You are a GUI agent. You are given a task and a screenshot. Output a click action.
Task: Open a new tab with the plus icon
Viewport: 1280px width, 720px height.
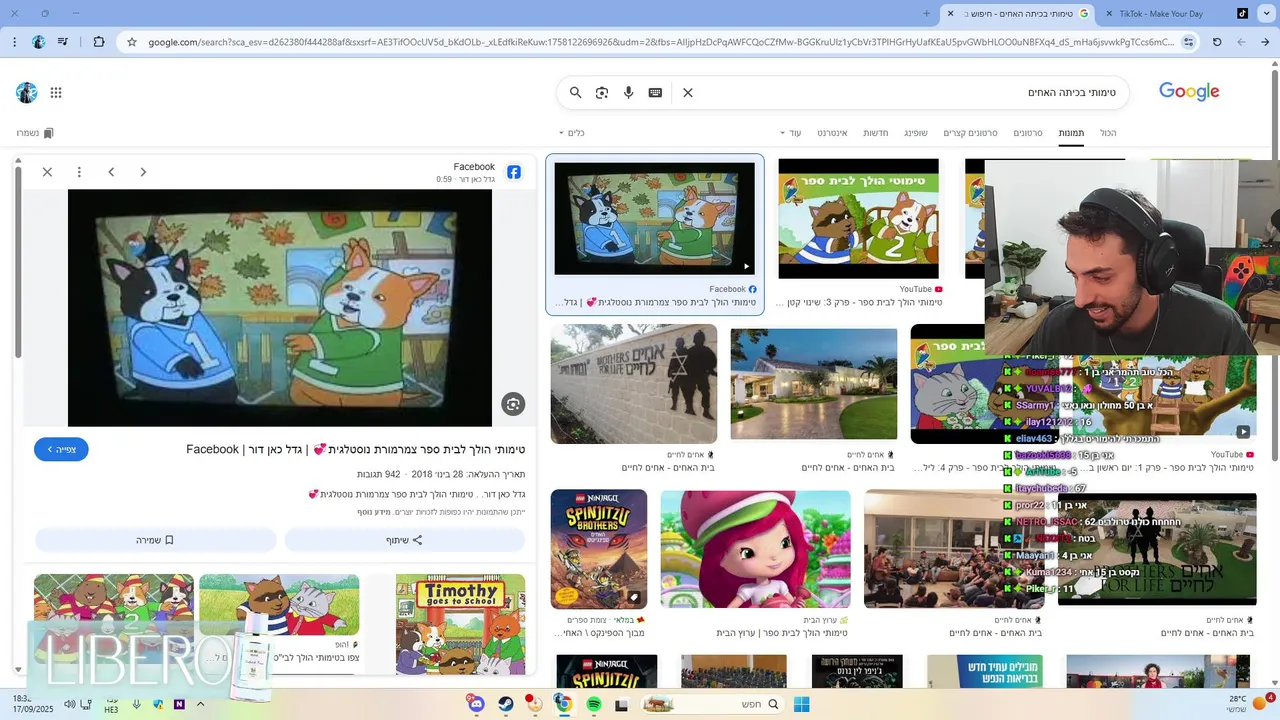pyautogui.click(x=927, y=14)
